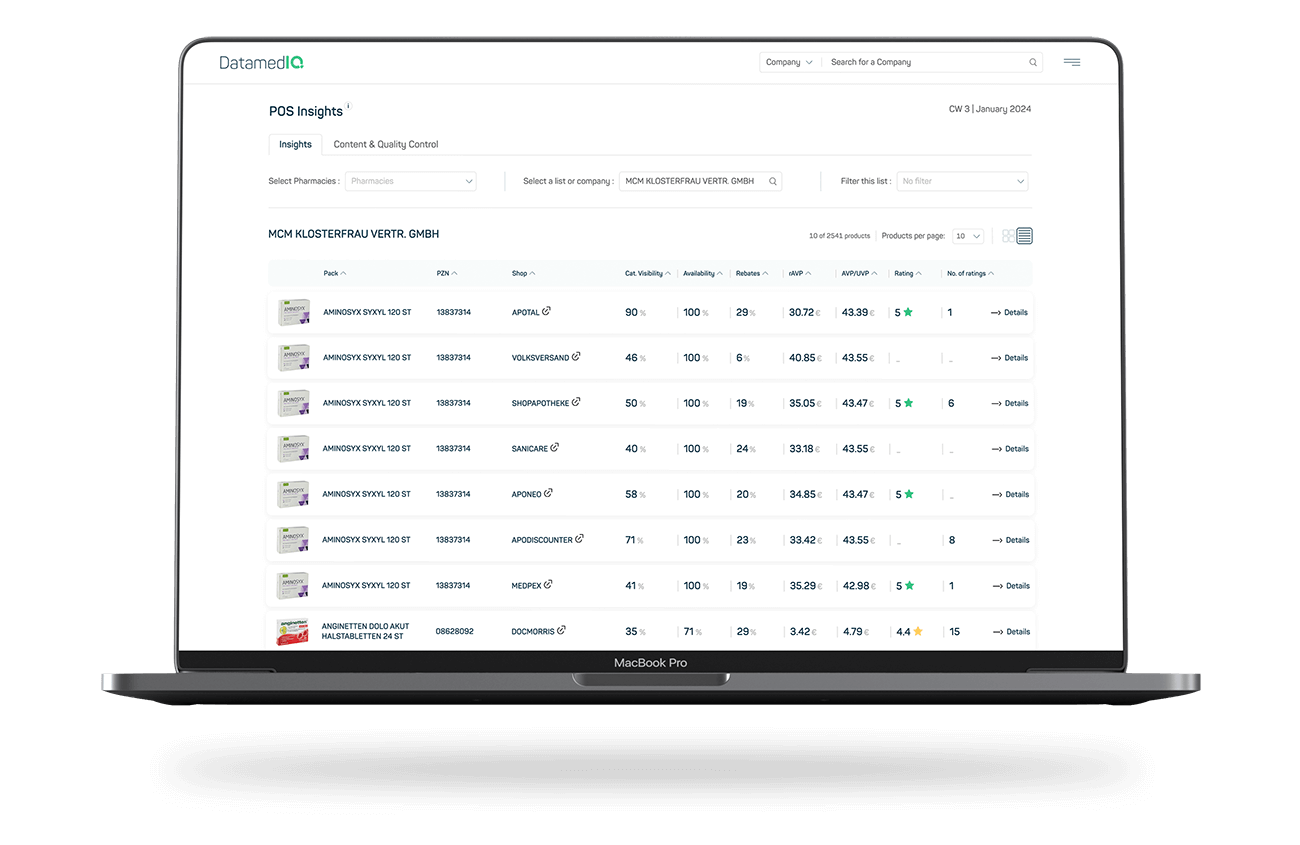Viewport: 1300px width, 845px height.
Task: Open VOLKSVERSAND shop external link icon
Action: [576, 357]
